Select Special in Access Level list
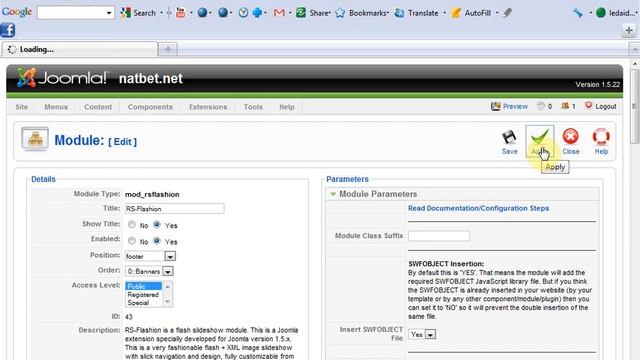Viewport: 640px width, 360px height. coord(143,303)
